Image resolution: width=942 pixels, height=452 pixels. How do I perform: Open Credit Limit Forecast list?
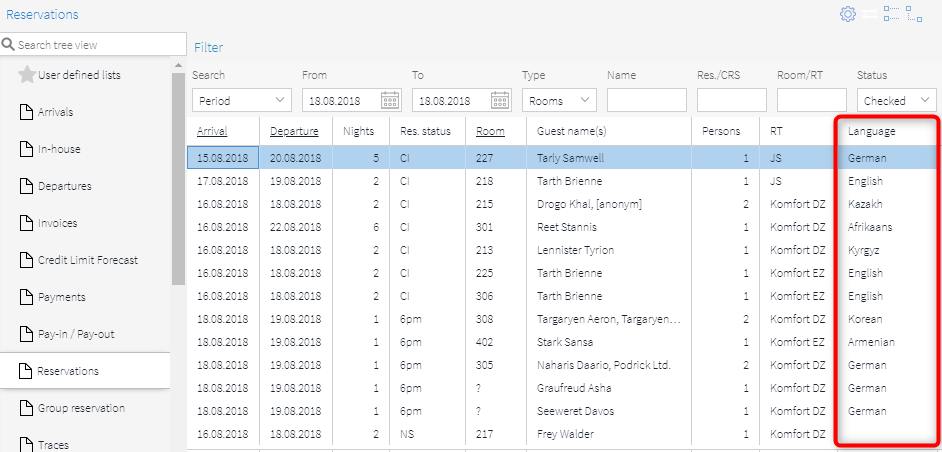point(88,260)
